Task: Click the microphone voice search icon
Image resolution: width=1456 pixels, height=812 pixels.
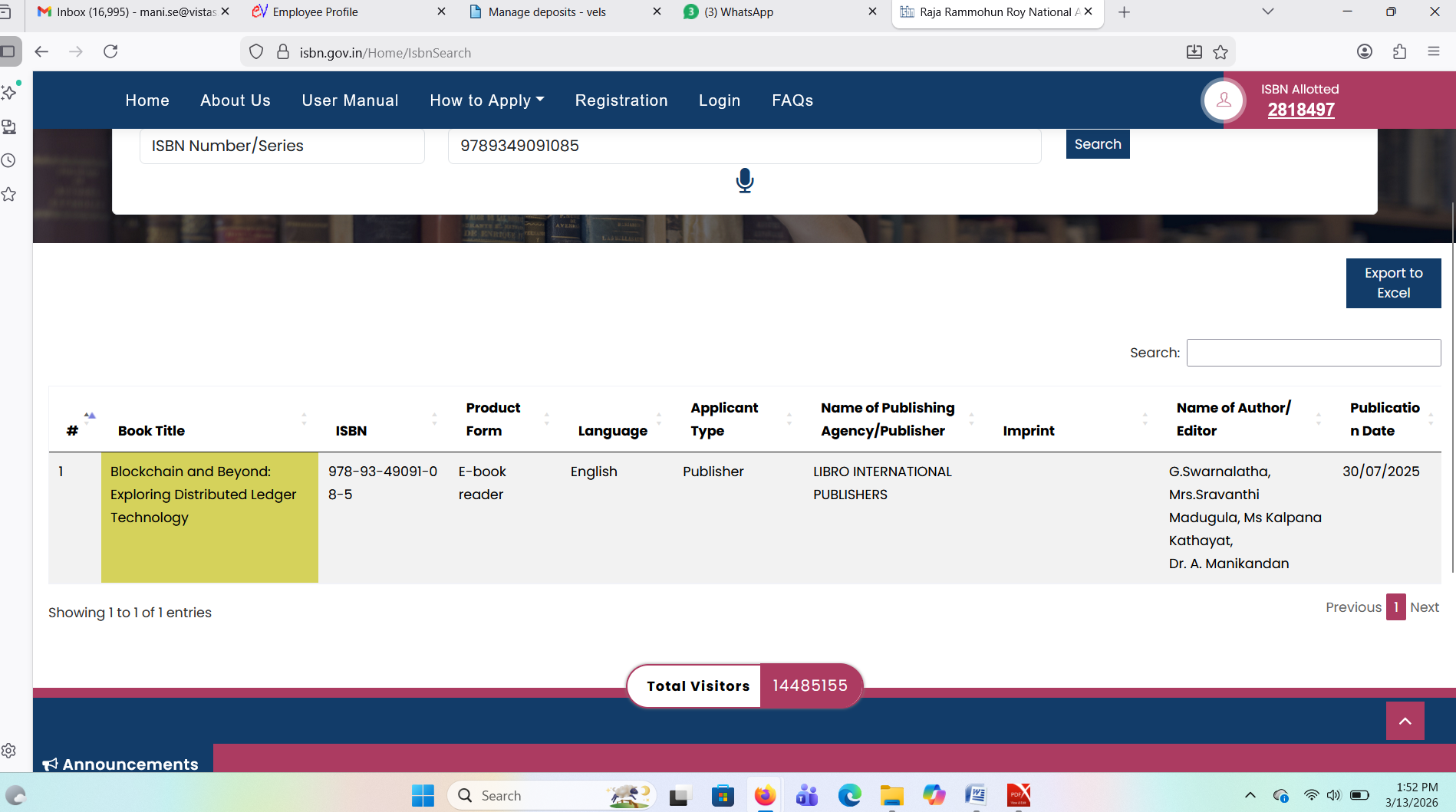Action: [x=744, y=181]
